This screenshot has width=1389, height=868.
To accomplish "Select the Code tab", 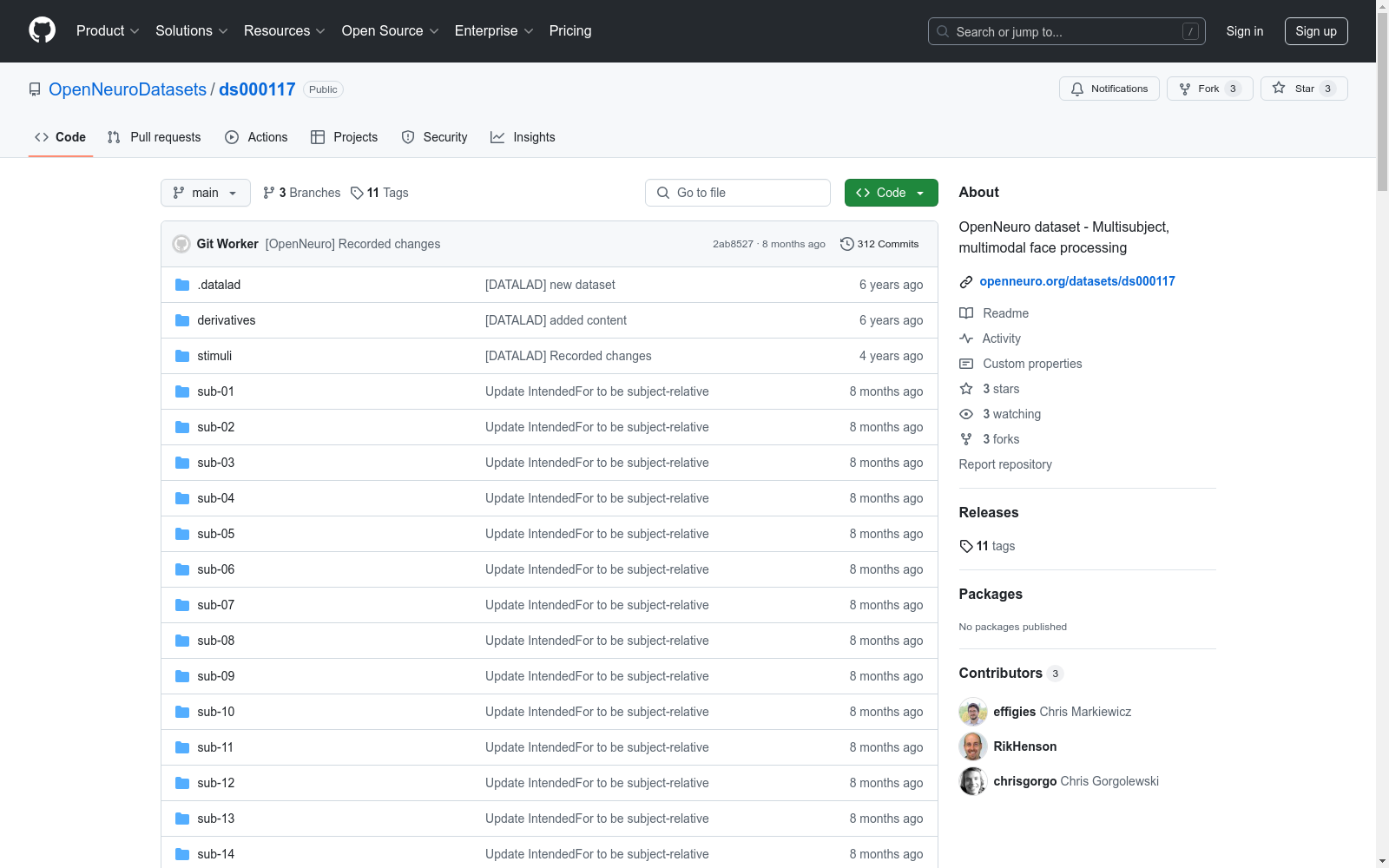I will [x=61, y=137].
